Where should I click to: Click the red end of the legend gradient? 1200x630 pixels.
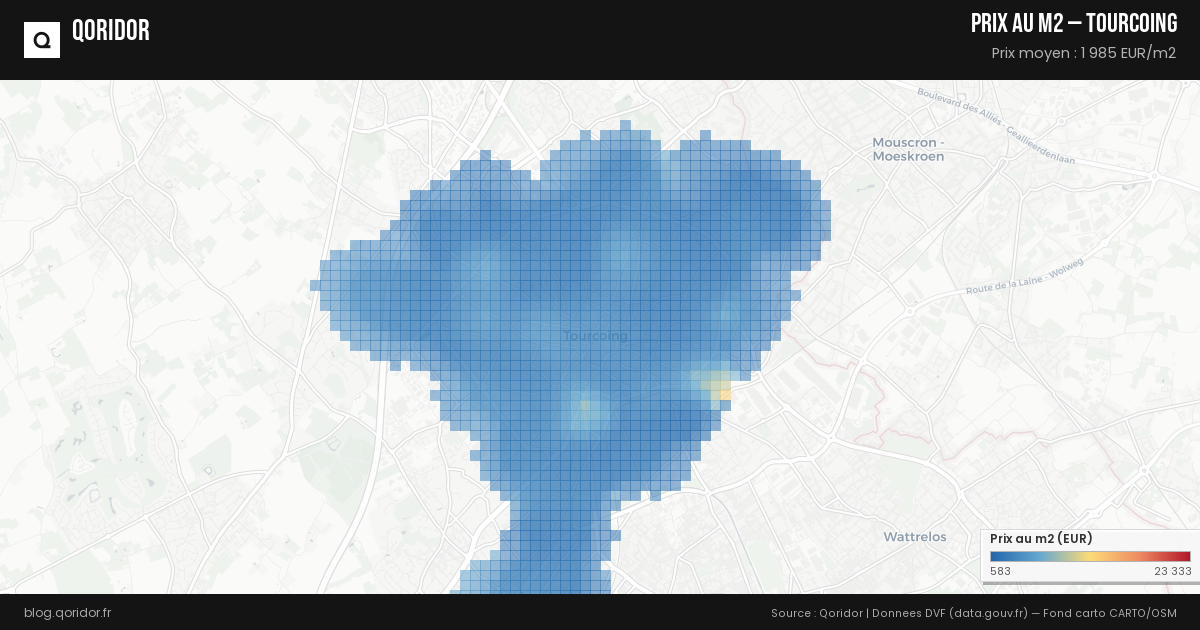click(1184, 556)
